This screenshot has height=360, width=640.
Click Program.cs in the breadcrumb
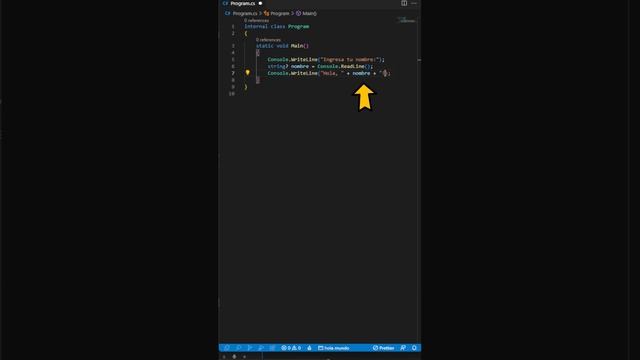pos(244,13)
